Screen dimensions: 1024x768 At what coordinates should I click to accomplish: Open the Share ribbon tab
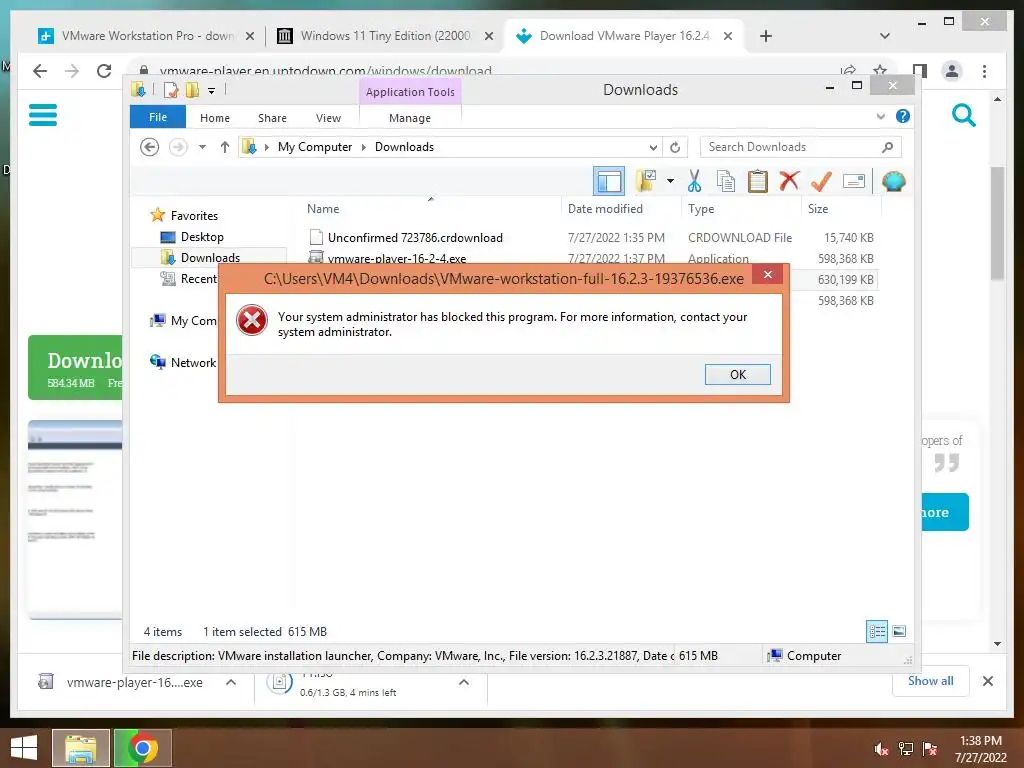[x=272, y=118]
